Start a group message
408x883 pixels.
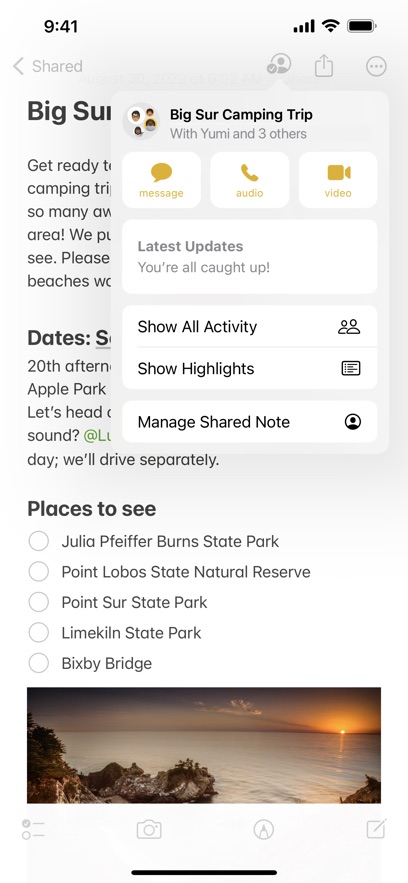162,180
